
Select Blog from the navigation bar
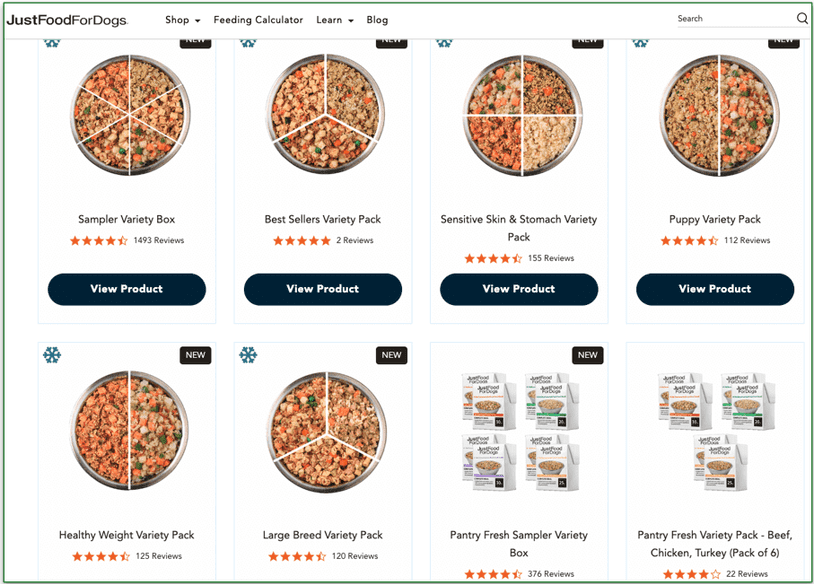pyautogui.click(x=377, y=19)
